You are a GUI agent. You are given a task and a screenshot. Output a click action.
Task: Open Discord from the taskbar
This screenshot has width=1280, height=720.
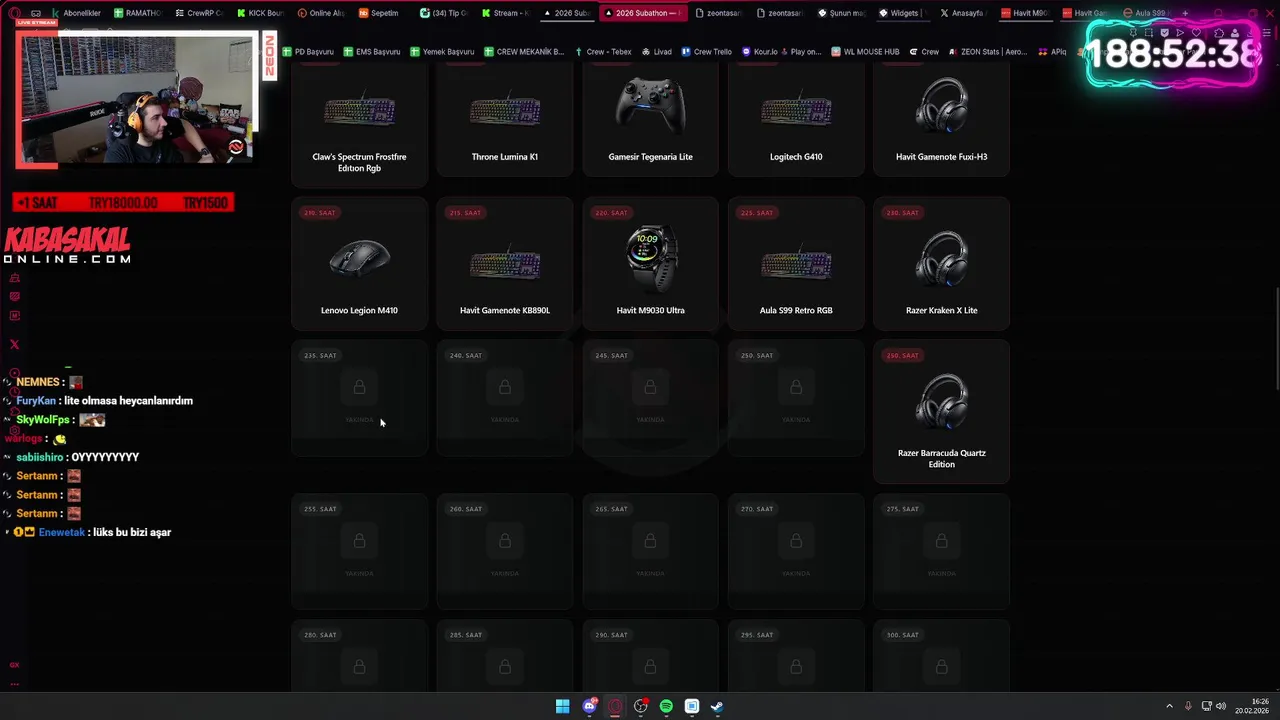(x=589, y=706)
